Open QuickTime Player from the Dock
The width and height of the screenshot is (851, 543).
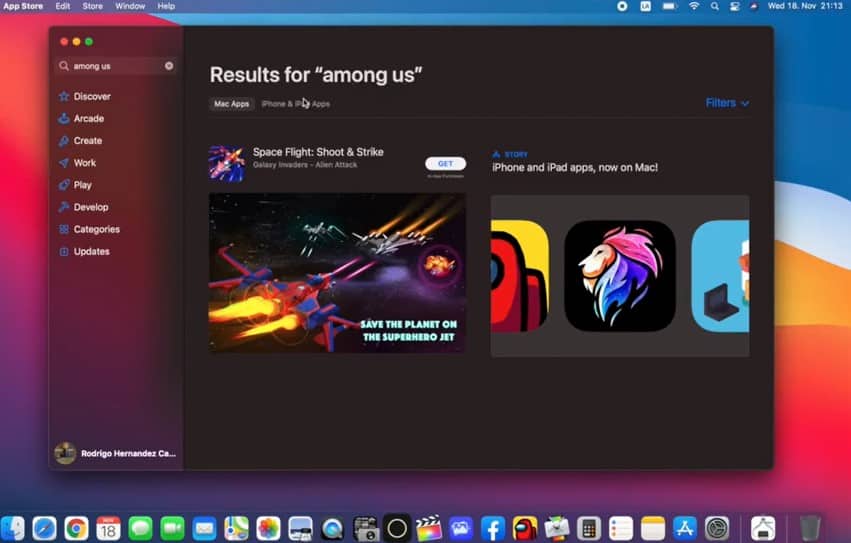pos(332,528)
